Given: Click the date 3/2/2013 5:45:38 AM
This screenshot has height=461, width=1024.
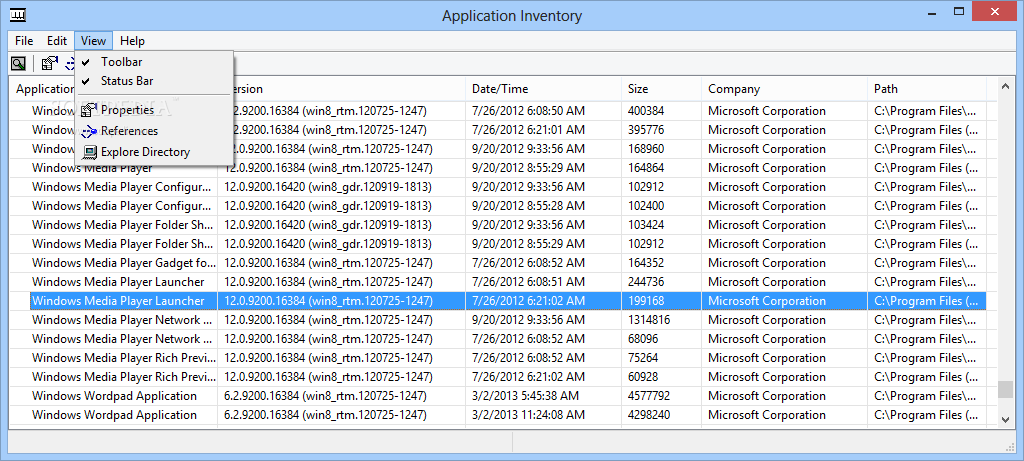Looking at the screenshot, I should tap(525, 396).
